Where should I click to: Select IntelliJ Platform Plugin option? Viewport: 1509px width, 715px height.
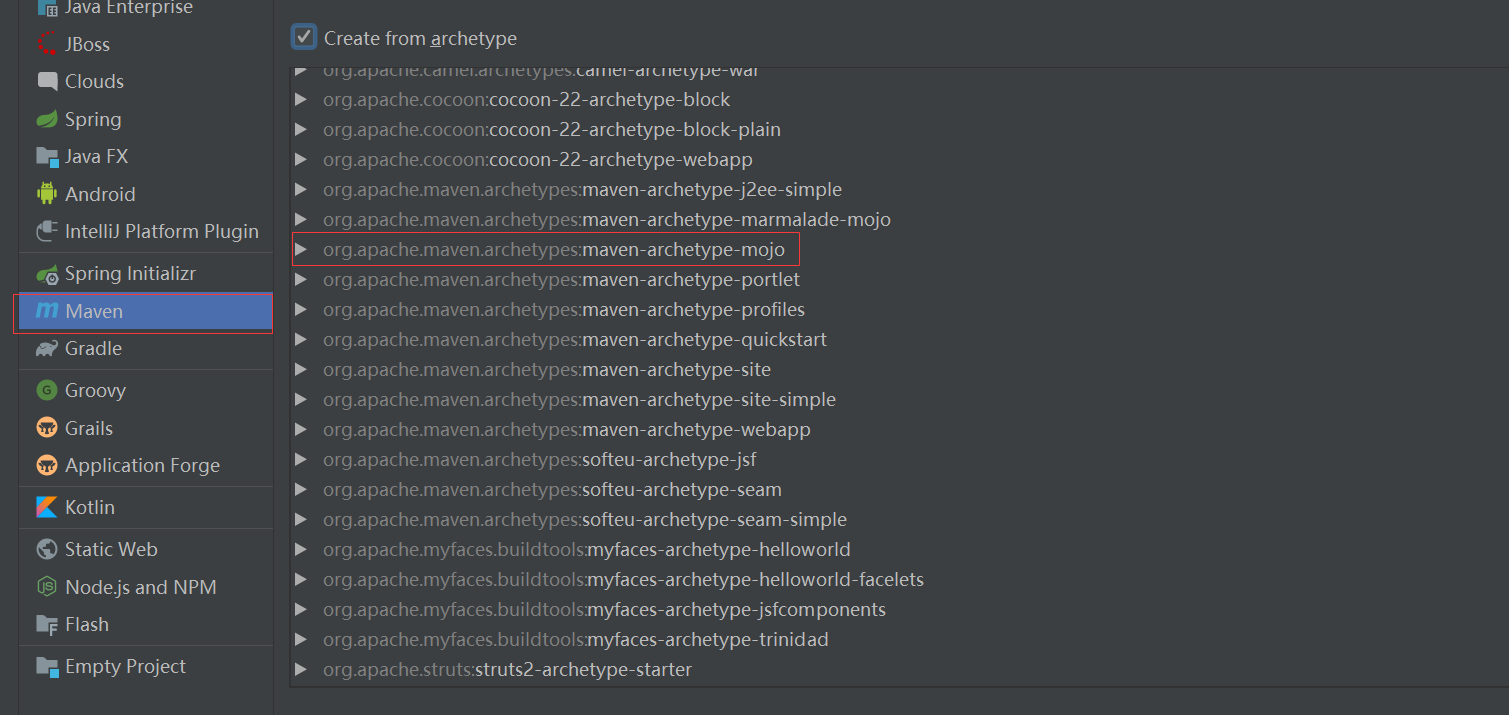pos(161,231)
